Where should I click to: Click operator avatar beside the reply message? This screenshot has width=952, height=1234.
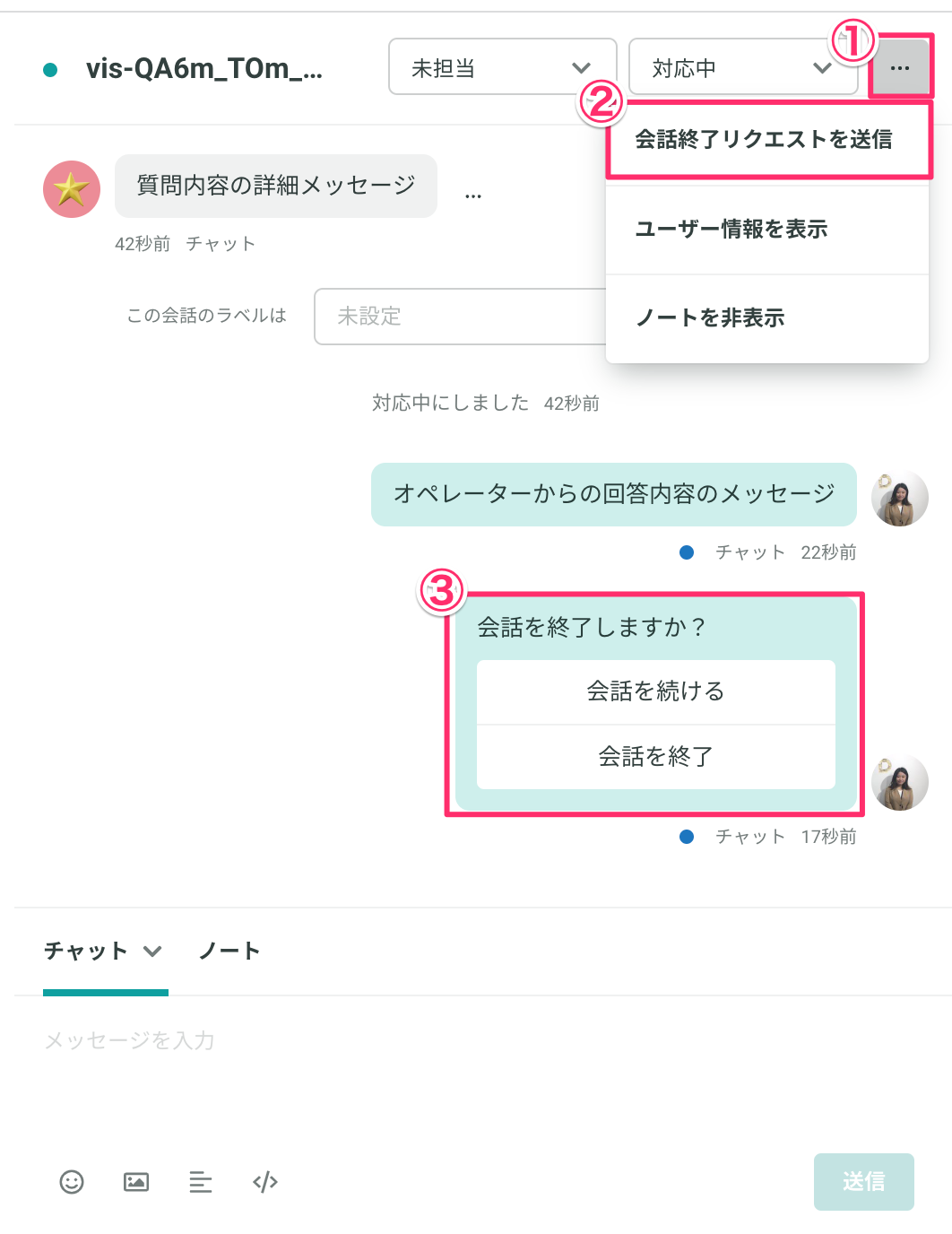(900, 498)
